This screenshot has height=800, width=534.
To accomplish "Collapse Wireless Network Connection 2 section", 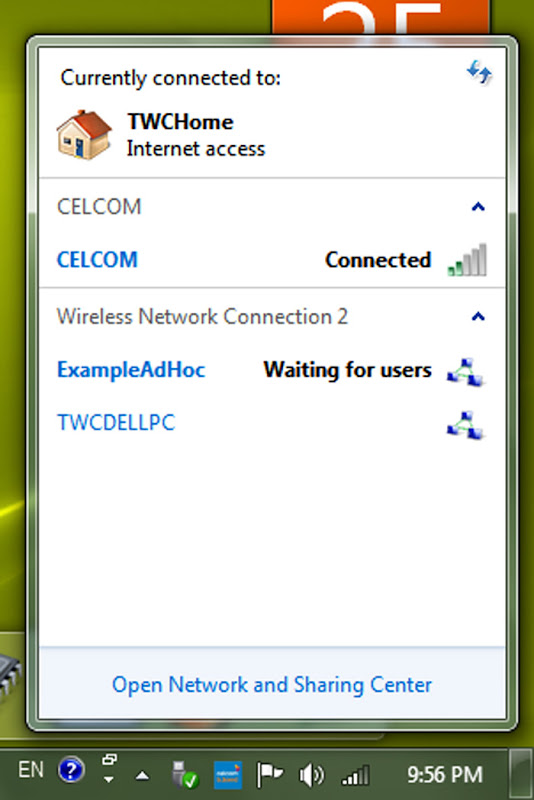I will pyautogui.click(x=478, y=317).
